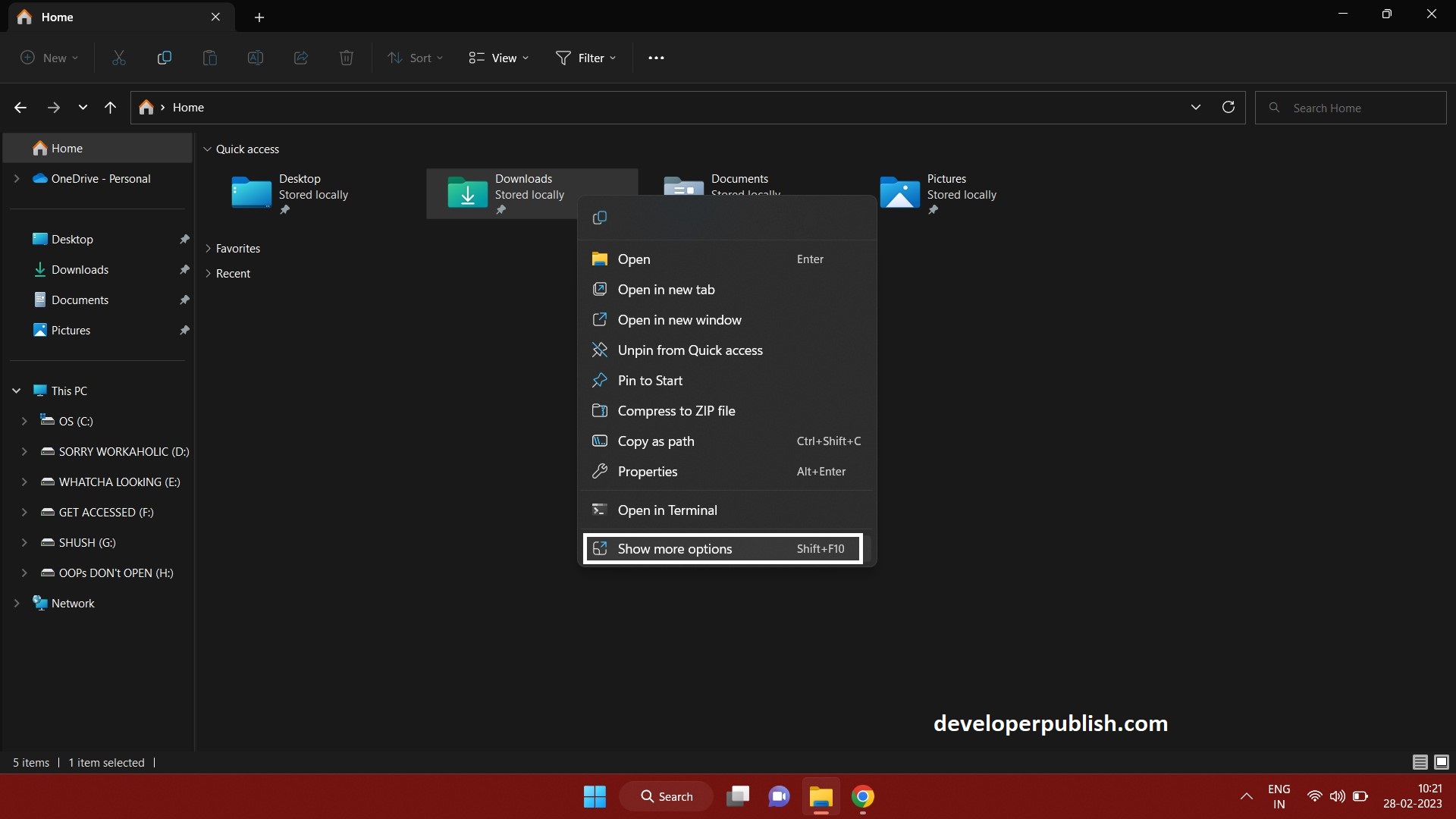Screen dimensions: 1456x819
Task: Open the See more toolbar menu
Action: [x=656, y=58]
